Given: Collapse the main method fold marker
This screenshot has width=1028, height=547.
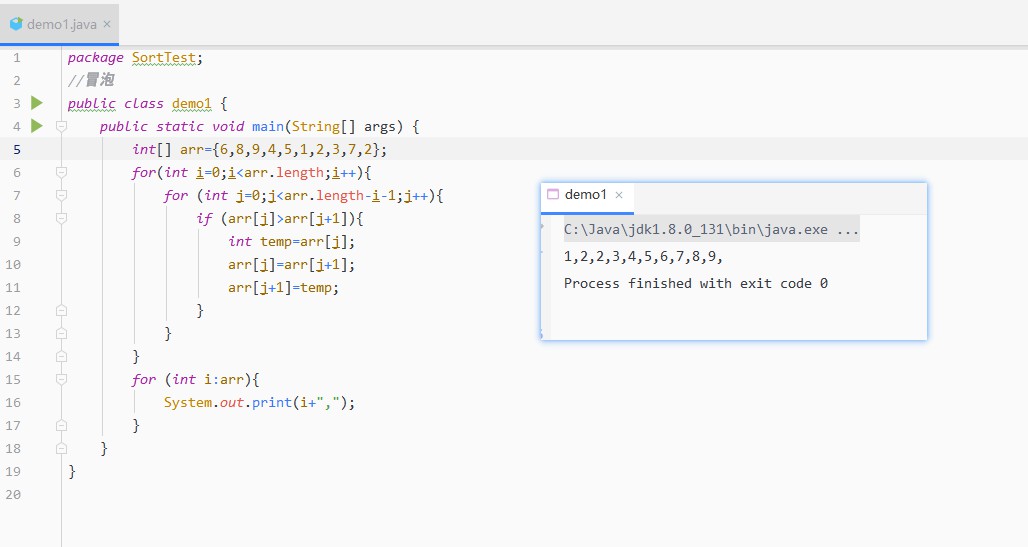Looking at the screenshot, I should coord(61,126).
